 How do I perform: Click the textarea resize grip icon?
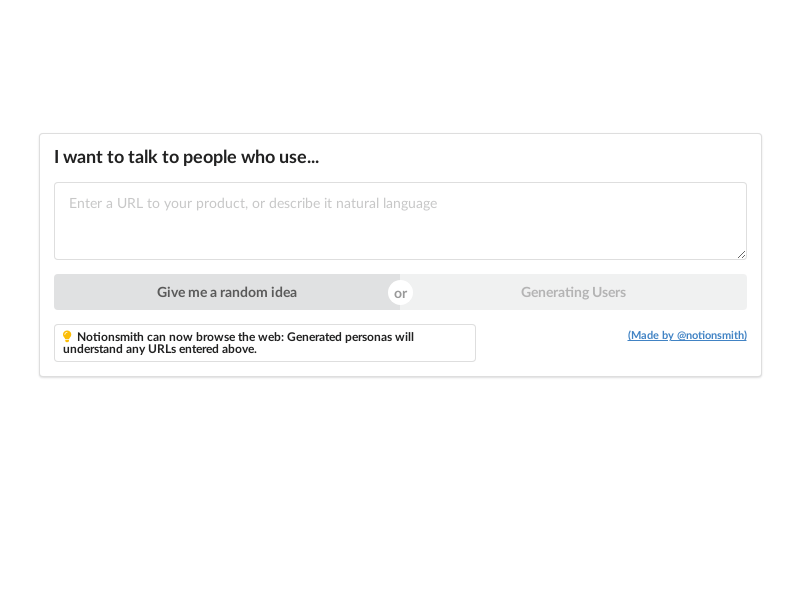(x=741, y=254)
